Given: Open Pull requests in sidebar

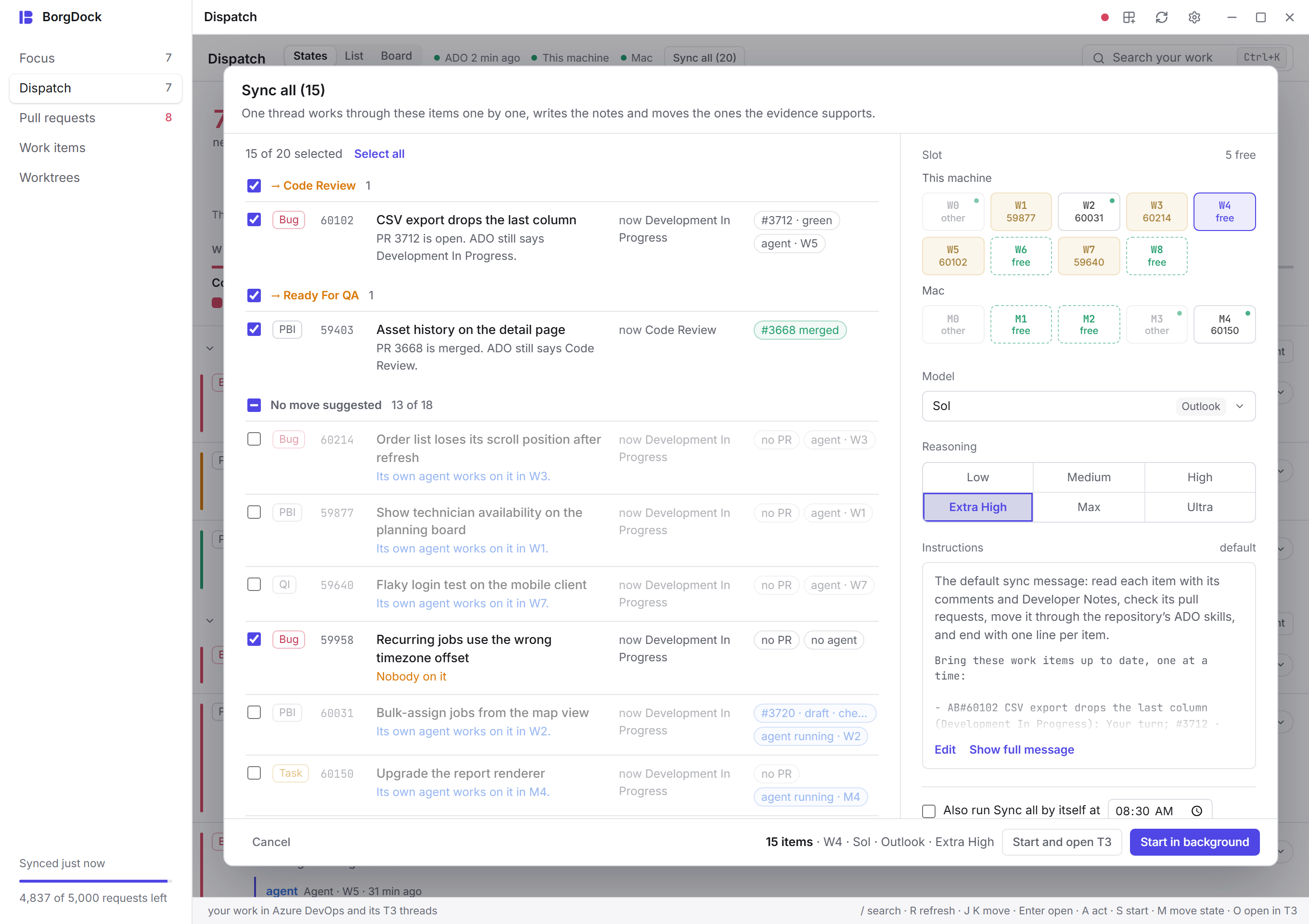Looking at the screenshot, I should coord(96,118).
